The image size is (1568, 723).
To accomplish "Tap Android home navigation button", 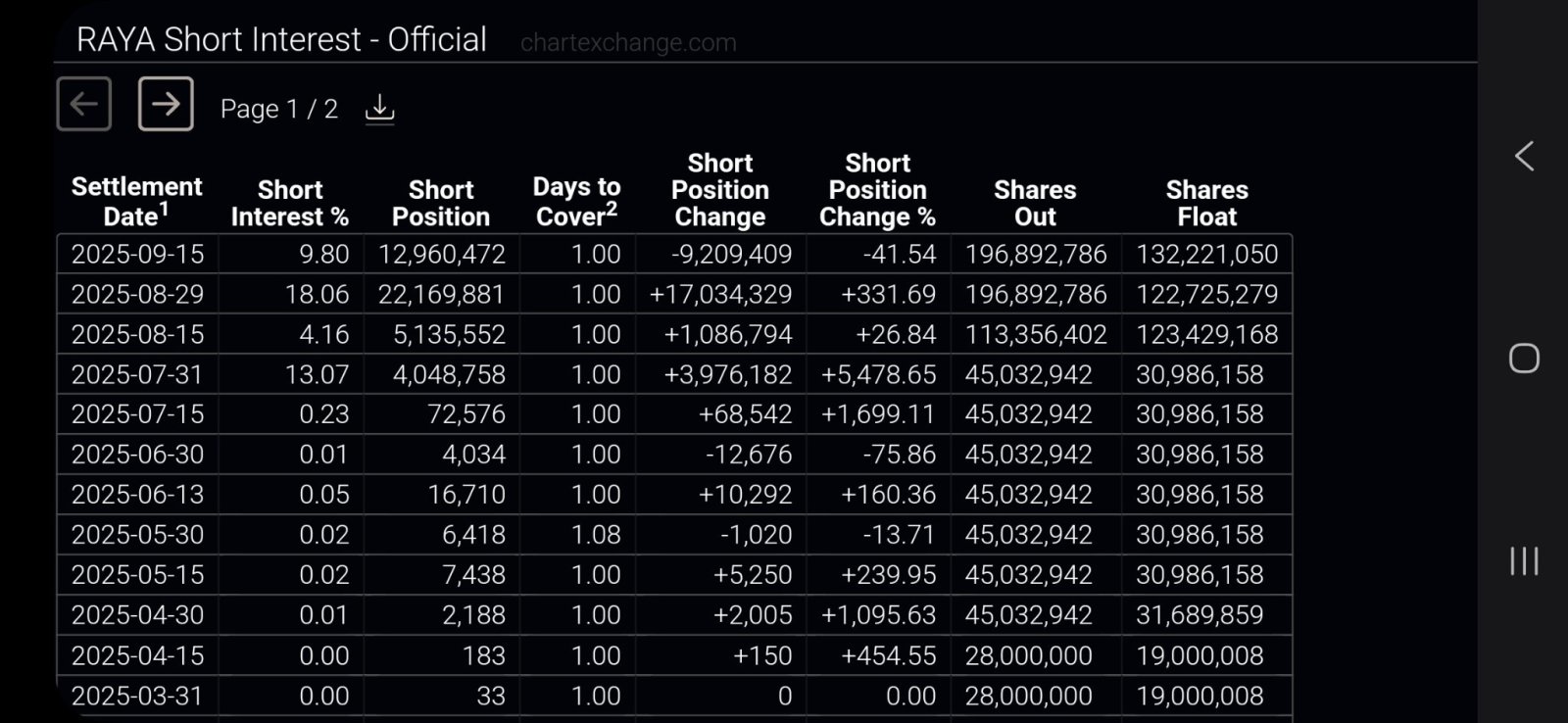I will [1524, 359].
